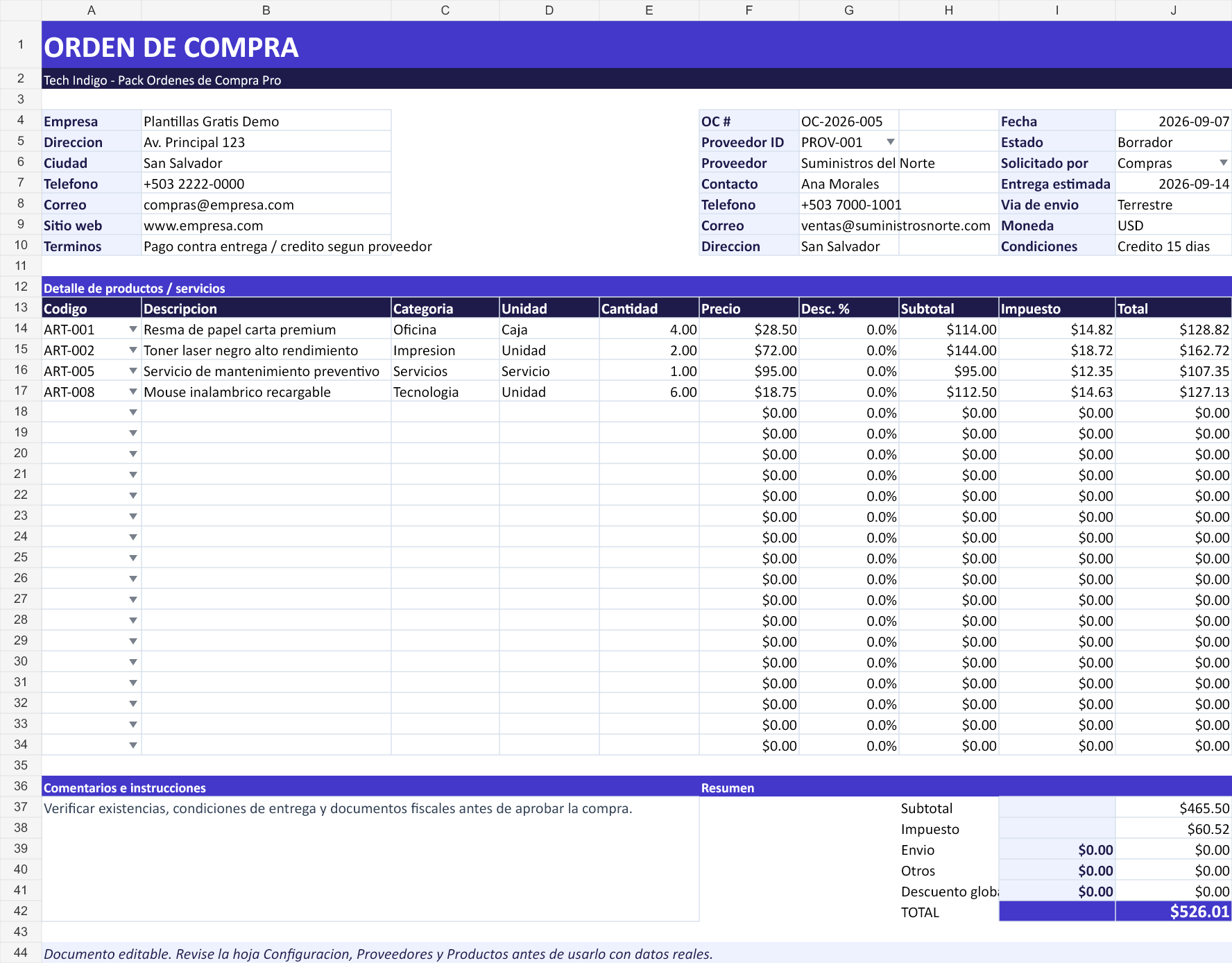Image resolution: width=1232 pixels, height=963 pixels.
Task: Select the subtotal $112.50 for Mouse
Action: [949, 391]
